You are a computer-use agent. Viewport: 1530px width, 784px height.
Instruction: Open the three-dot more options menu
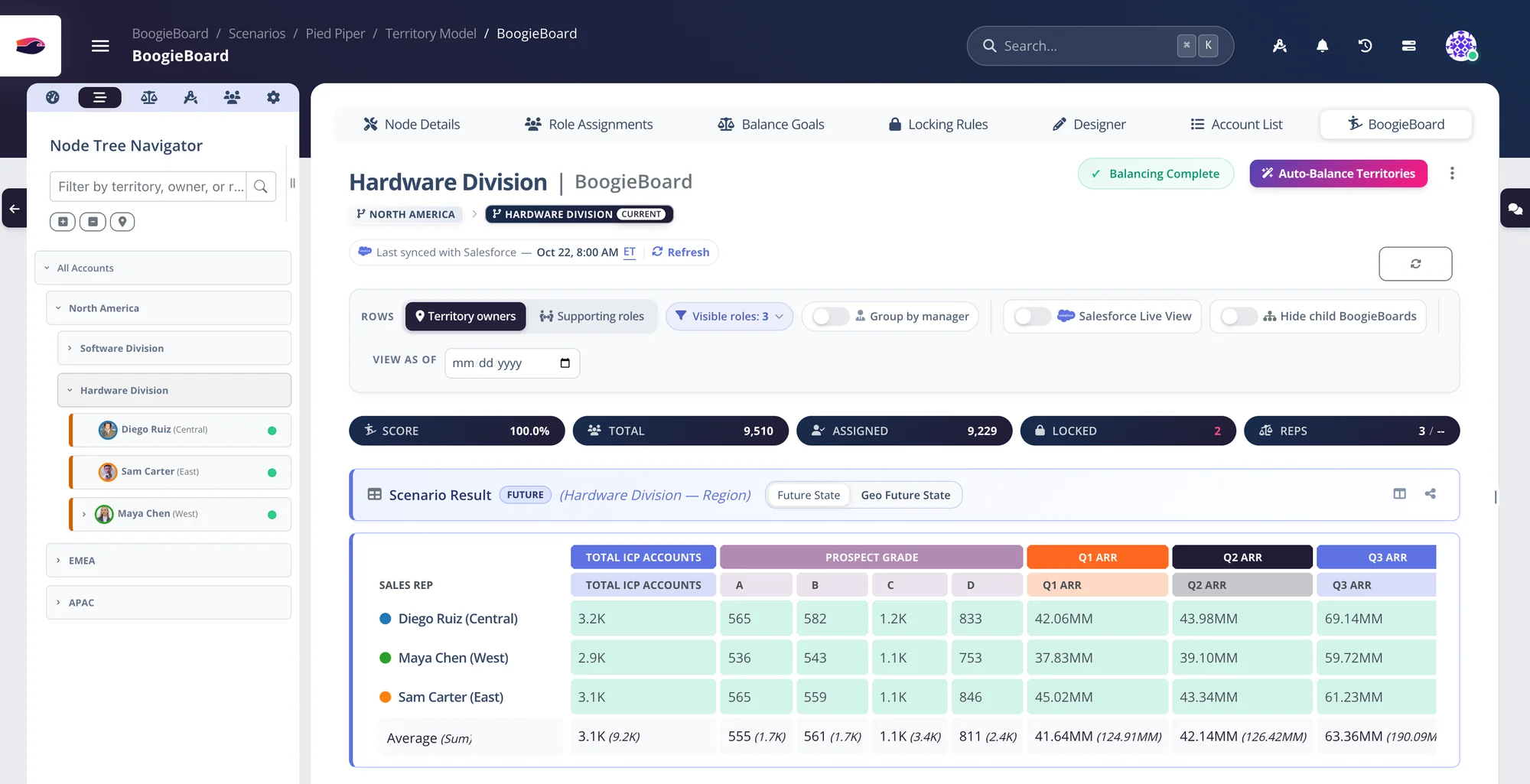pyautogui.click(x=1452, y=174)
